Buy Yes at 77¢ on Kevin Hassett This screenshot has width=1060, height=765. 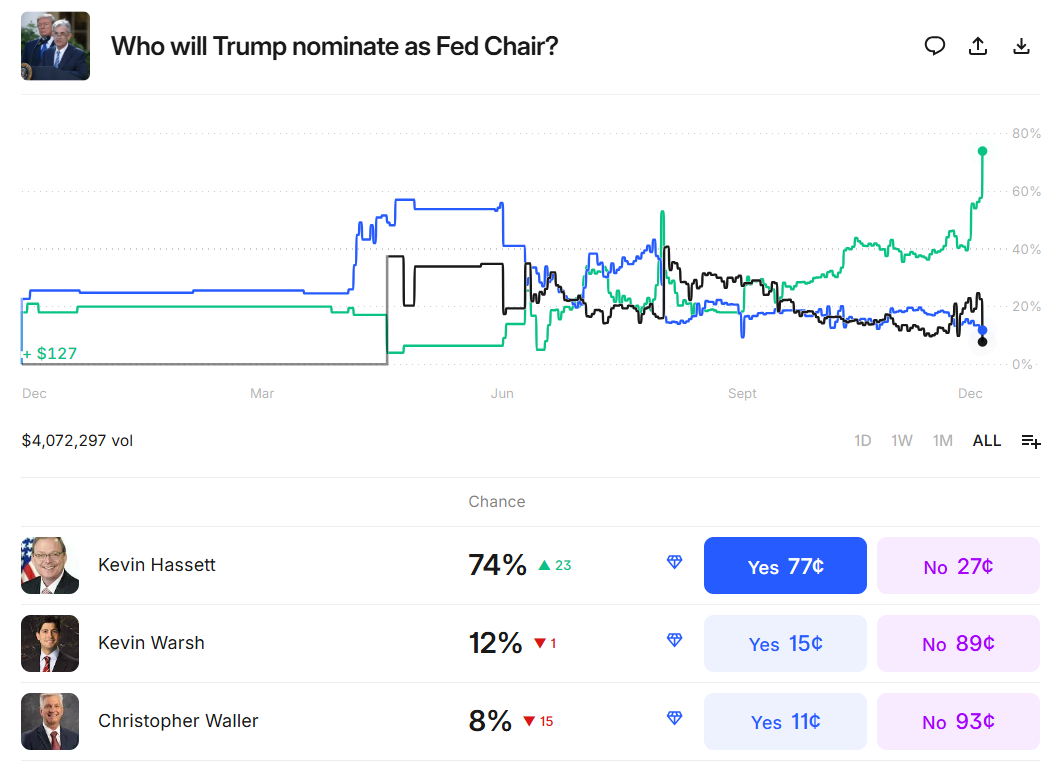point(785,564)
